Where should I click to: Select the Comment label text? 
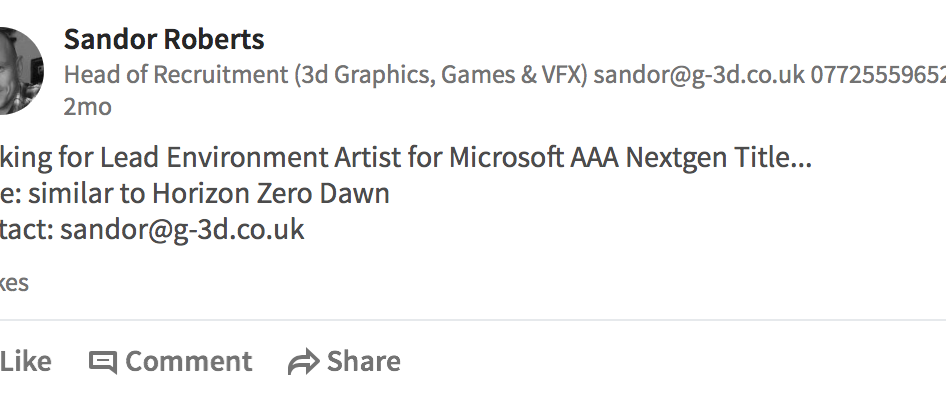(188, 361)
